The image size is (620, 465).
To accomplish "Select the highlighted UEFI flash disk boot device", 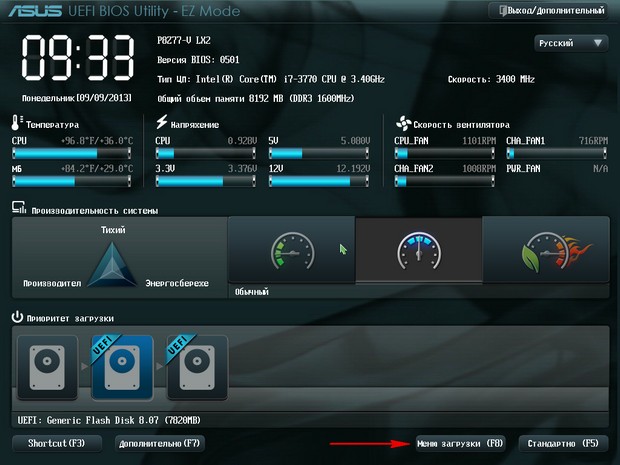I will click(x=122, y=368).
